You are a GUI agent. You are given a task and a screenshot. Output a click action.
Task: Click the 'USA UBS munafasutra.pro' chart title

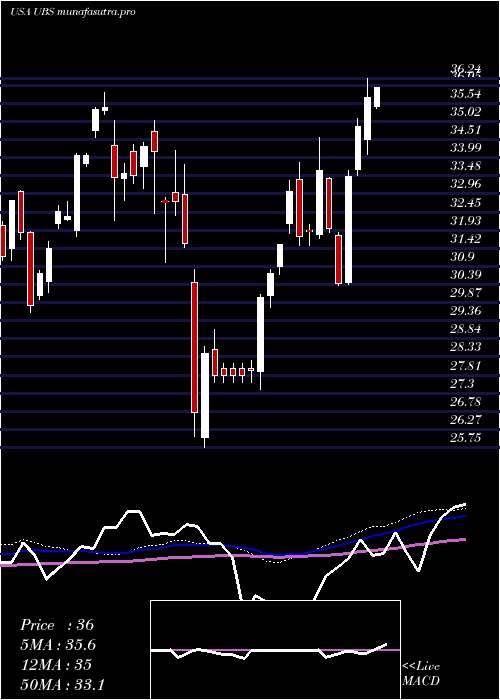tap(72, 12)
